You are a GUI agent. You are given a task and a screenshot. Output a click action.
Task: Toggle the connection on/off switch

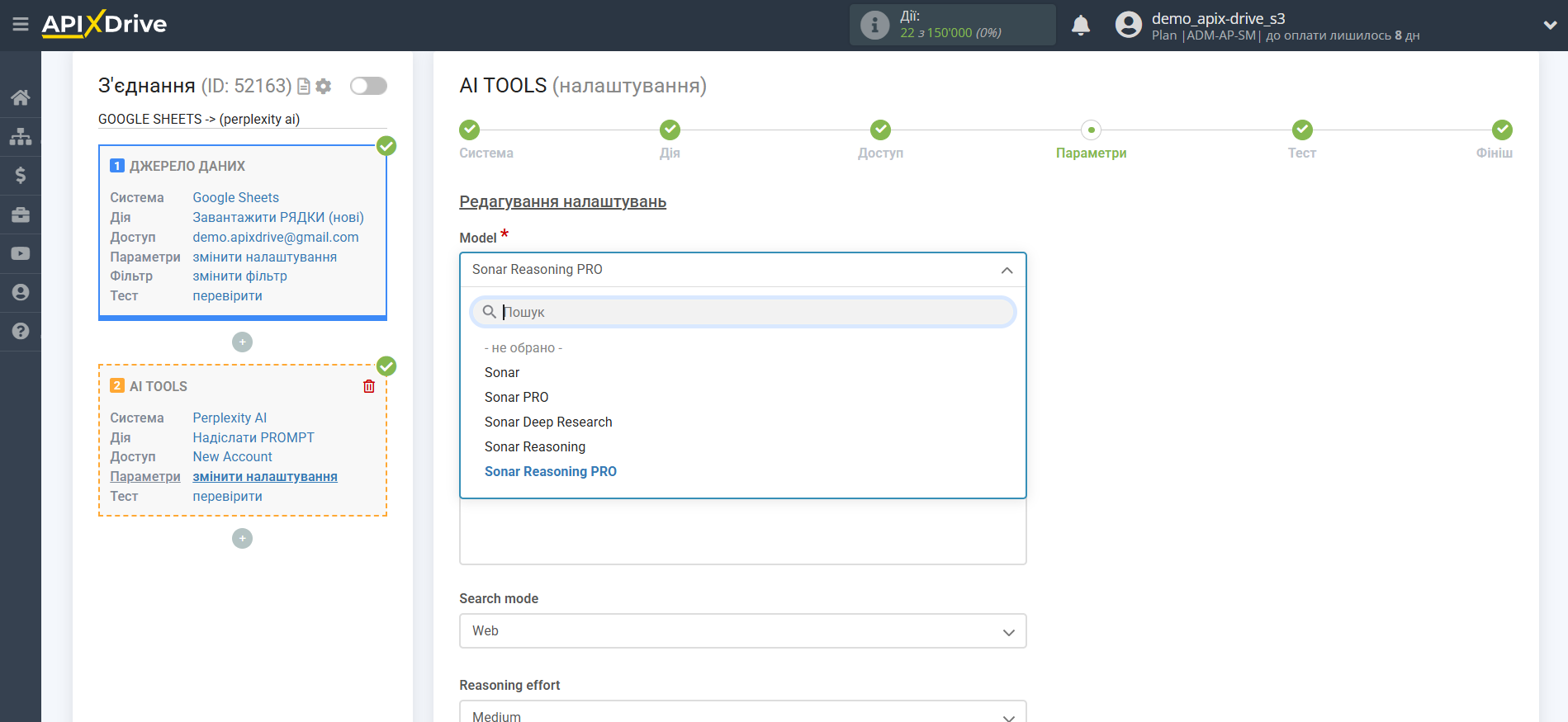(368, 86)
